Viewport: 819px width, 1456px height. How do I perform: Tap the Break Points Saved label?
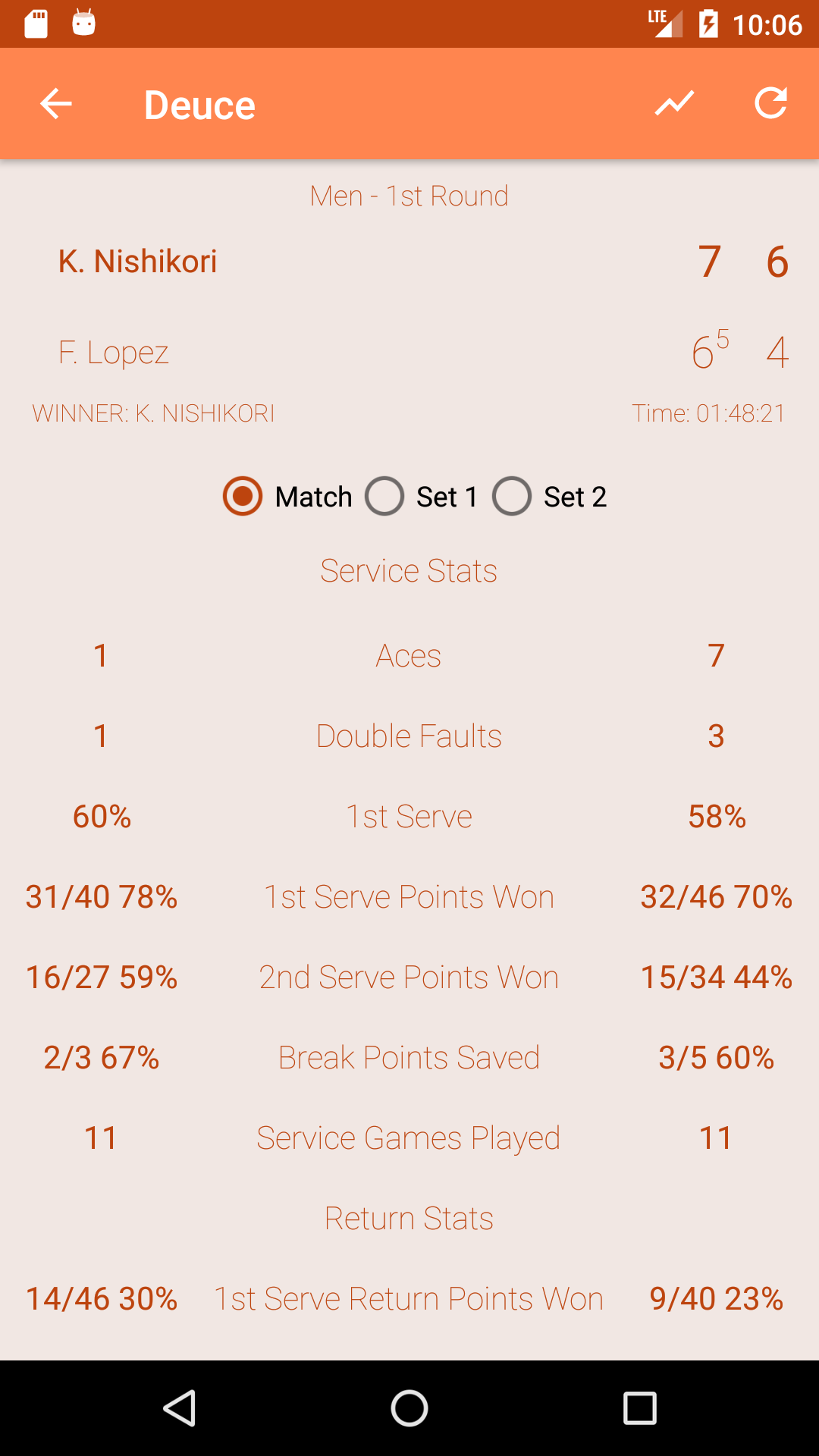coord(409,1058)
